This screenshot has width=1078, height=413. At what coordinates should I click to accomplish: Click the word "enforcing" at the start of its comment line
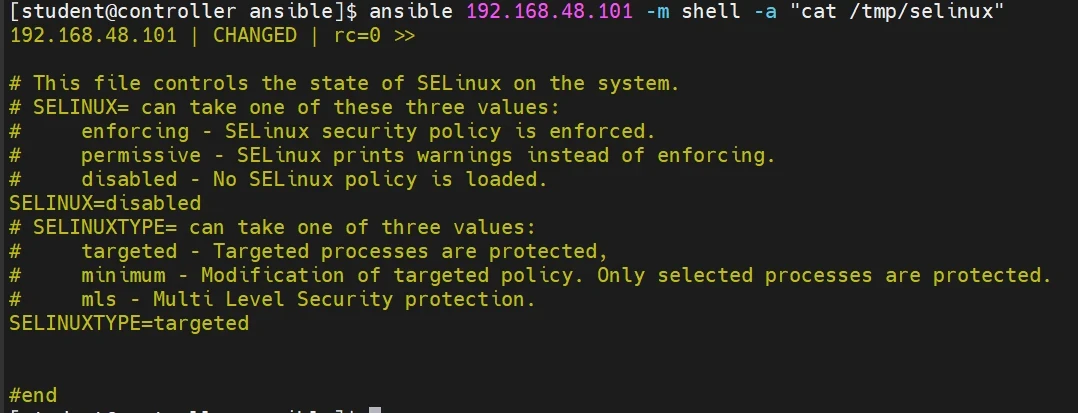click(135, 131)
